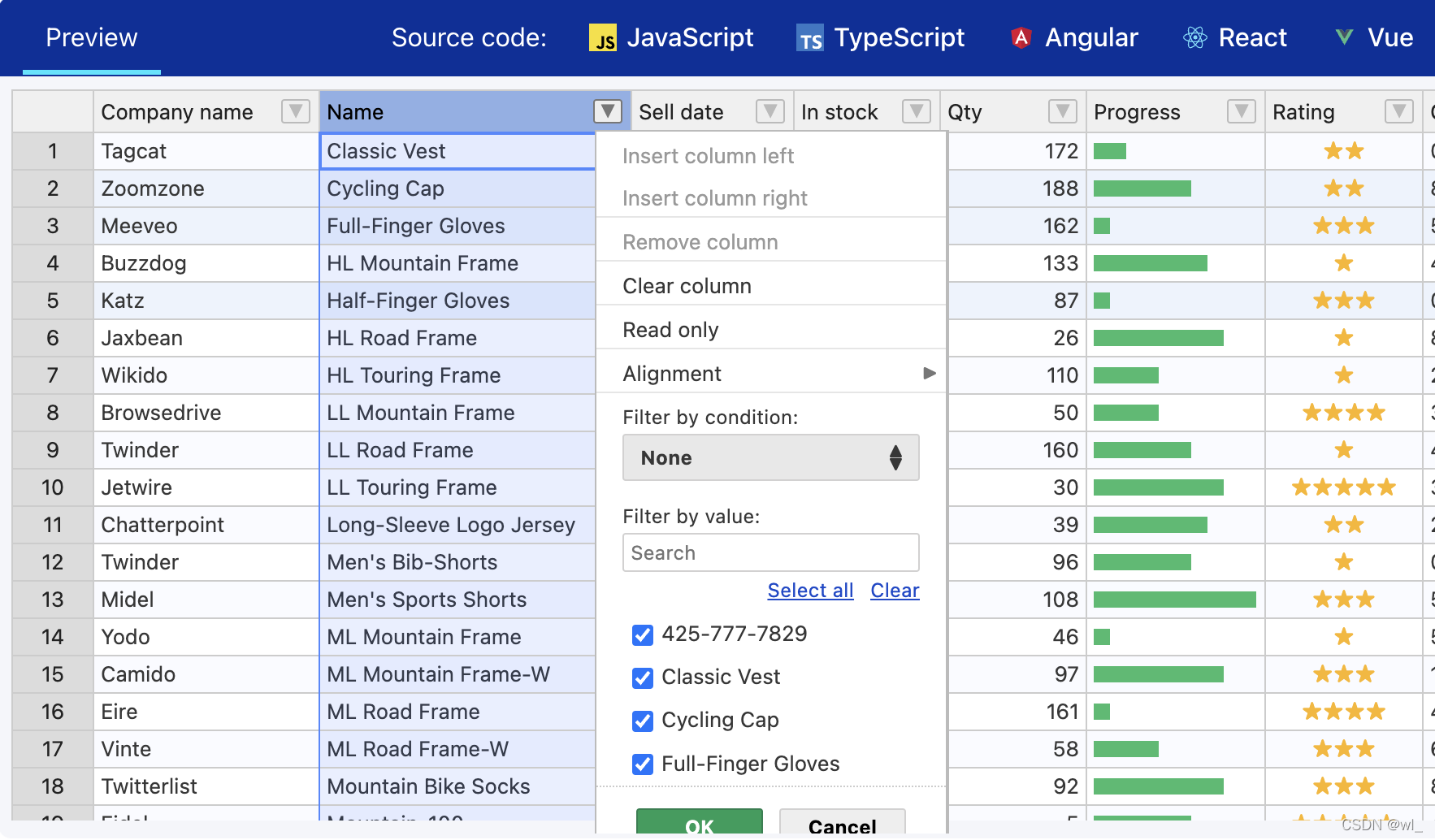This screenshot has height=840, width=1435.
Task: Click the Select all link
Action: tap(810, 591)
